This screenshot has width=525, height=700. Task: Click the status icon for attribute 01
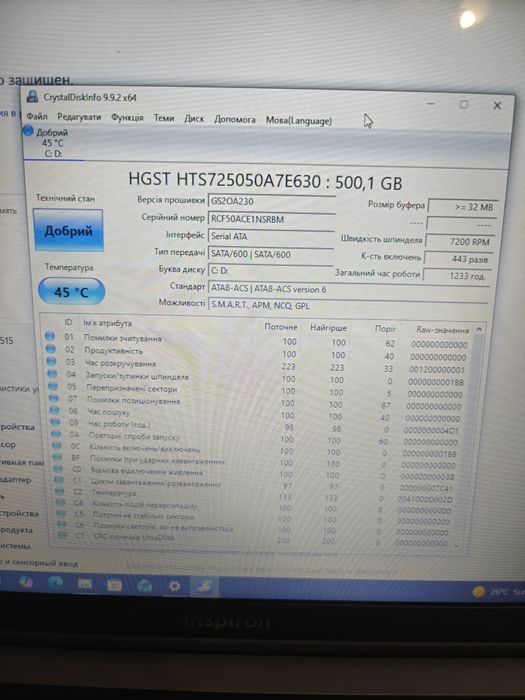coord(50,336)
